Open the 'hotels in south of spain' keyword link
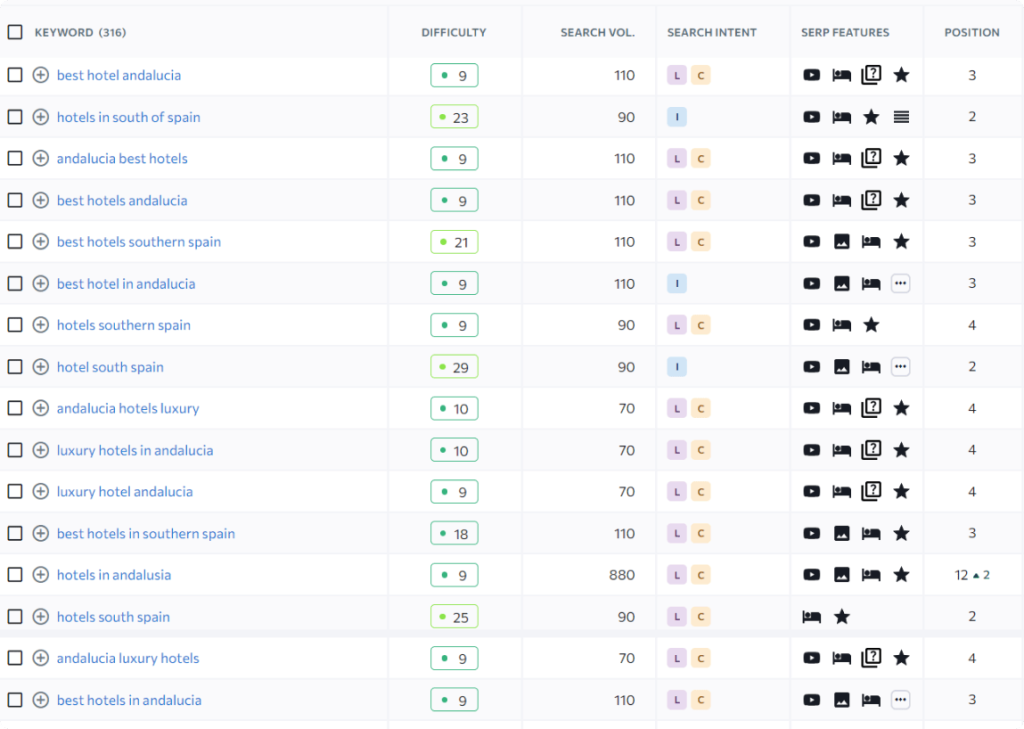The image size is (1024, 729). [x=128, y=117]
